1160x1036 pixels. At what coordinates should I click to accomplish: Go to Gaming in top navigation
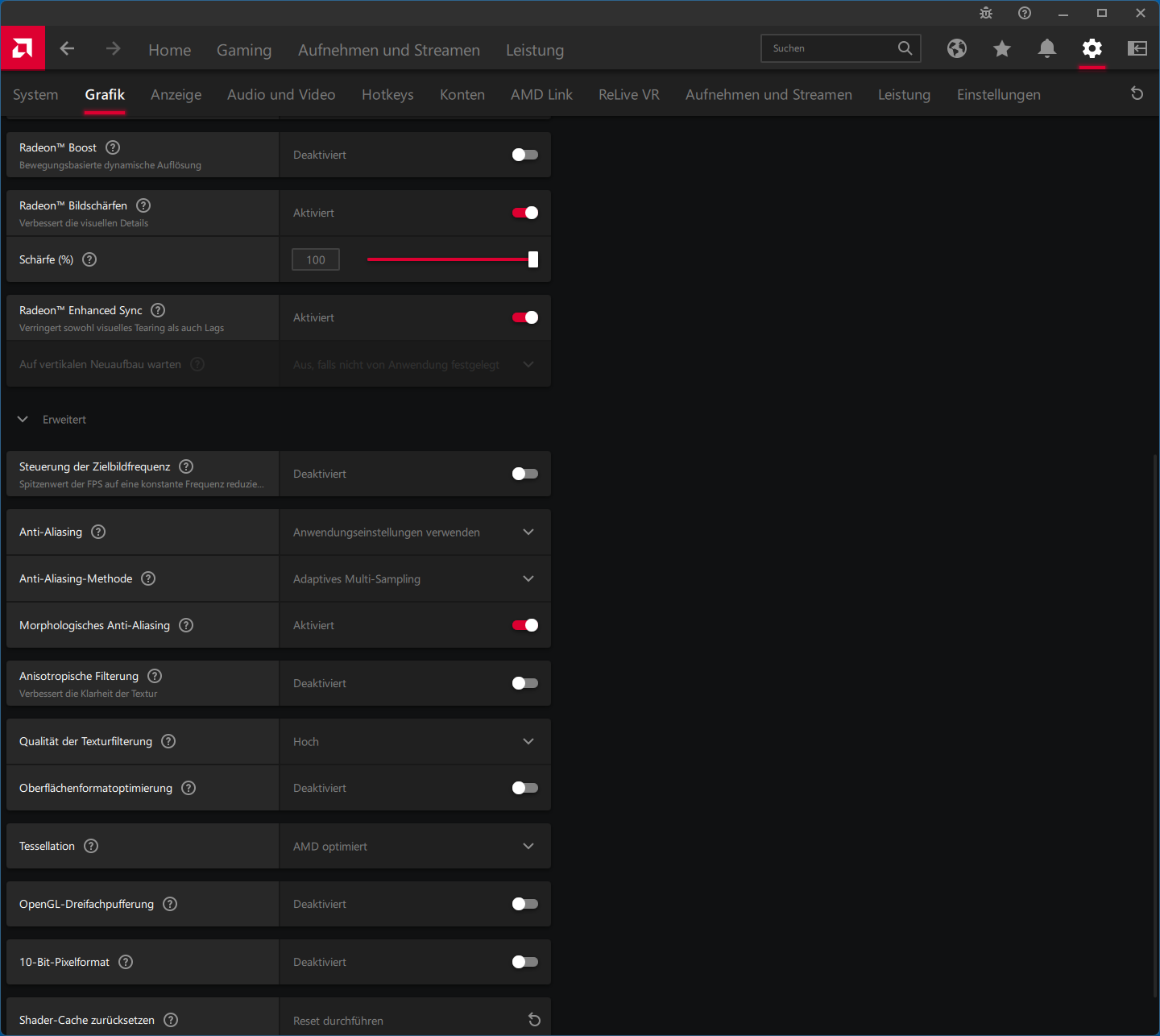tap(244, 50)
